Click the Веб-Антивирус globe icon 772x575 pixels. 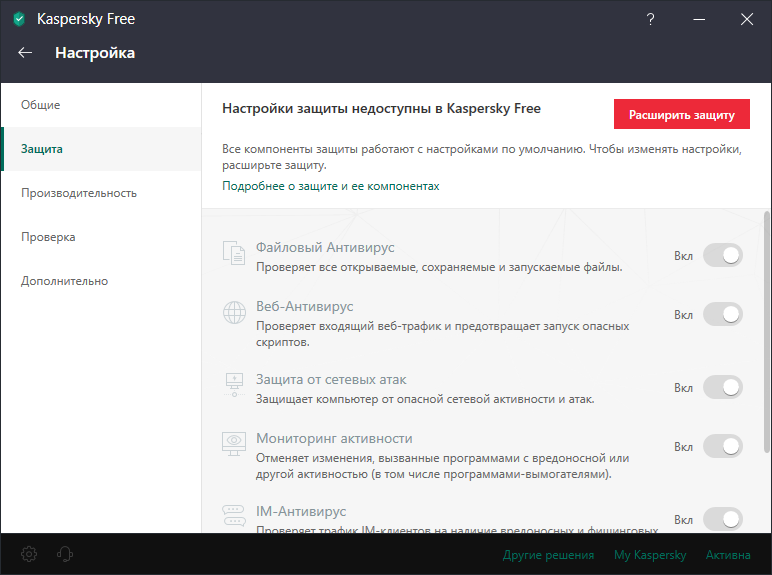click(233, 313)
